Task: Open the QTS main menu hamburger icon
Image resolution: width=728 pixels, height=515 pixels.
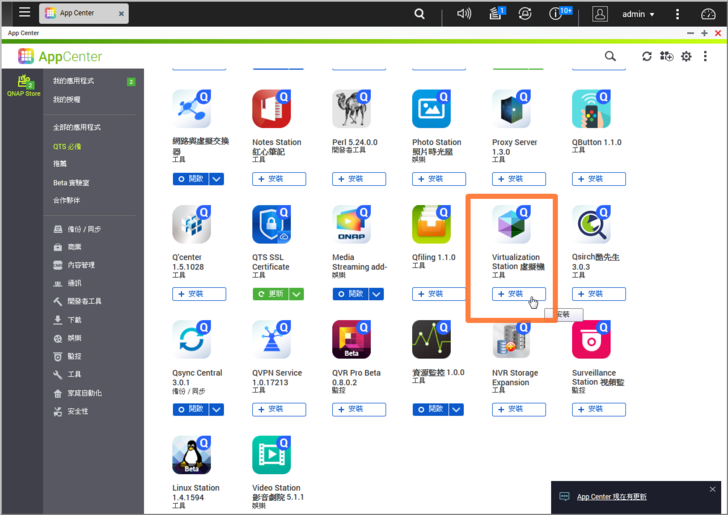Action: click(x=24, y=13)
